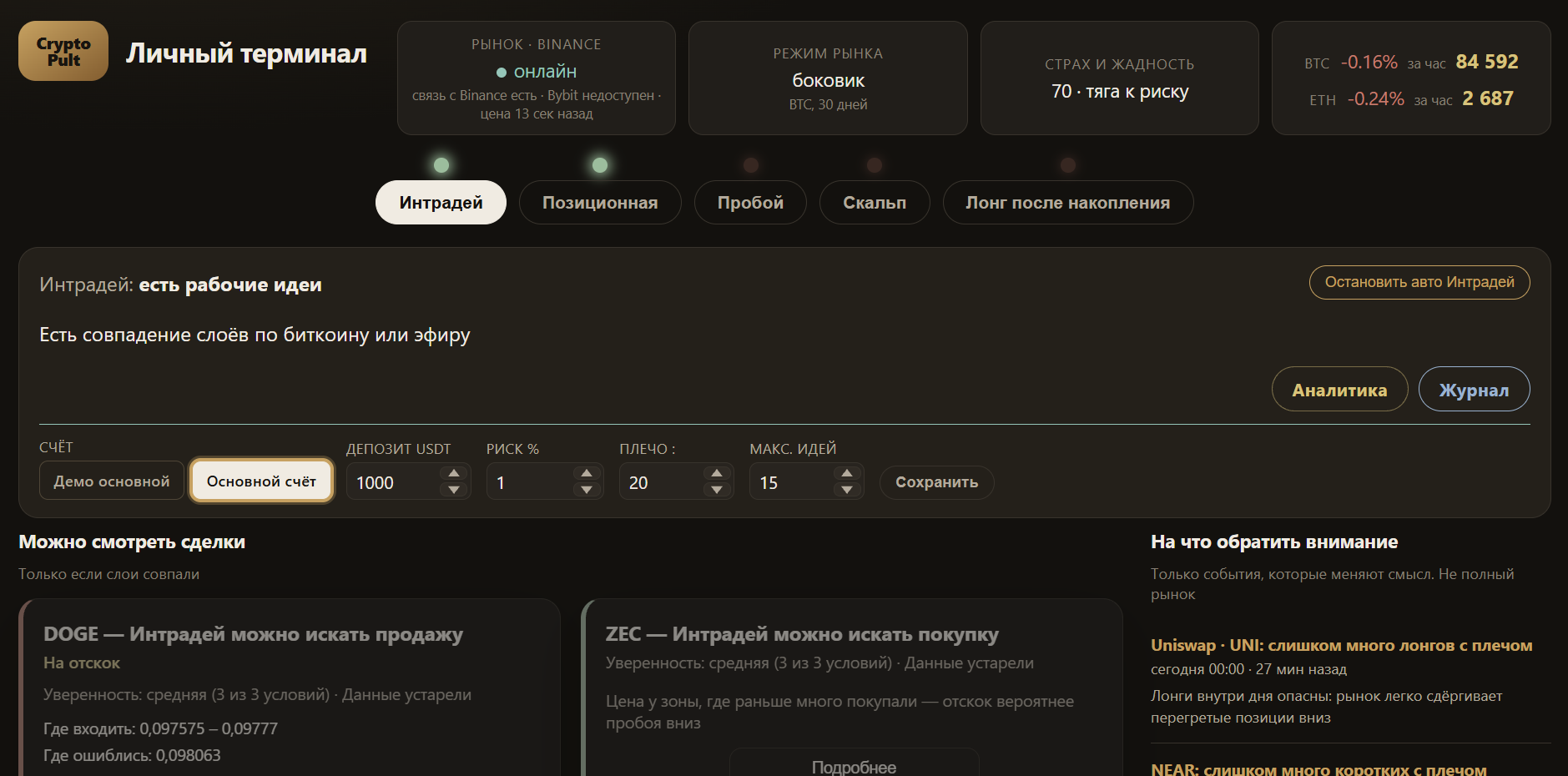Click the Crypto Pult logo
The height and width of the screenshot is (776, 1568).
(63, 51)
